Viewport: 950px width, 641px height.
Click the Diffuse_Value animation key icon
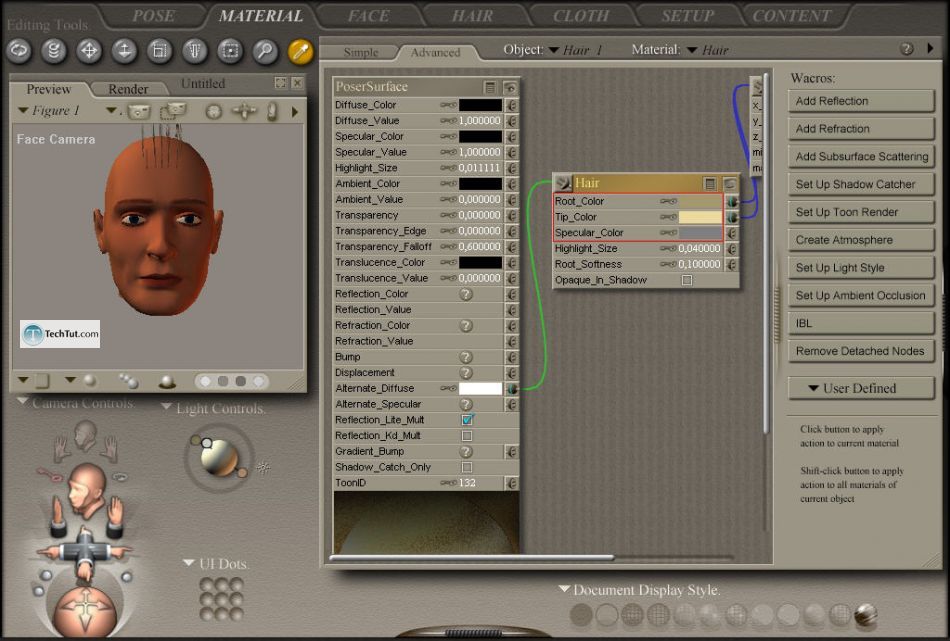(448, 121)
